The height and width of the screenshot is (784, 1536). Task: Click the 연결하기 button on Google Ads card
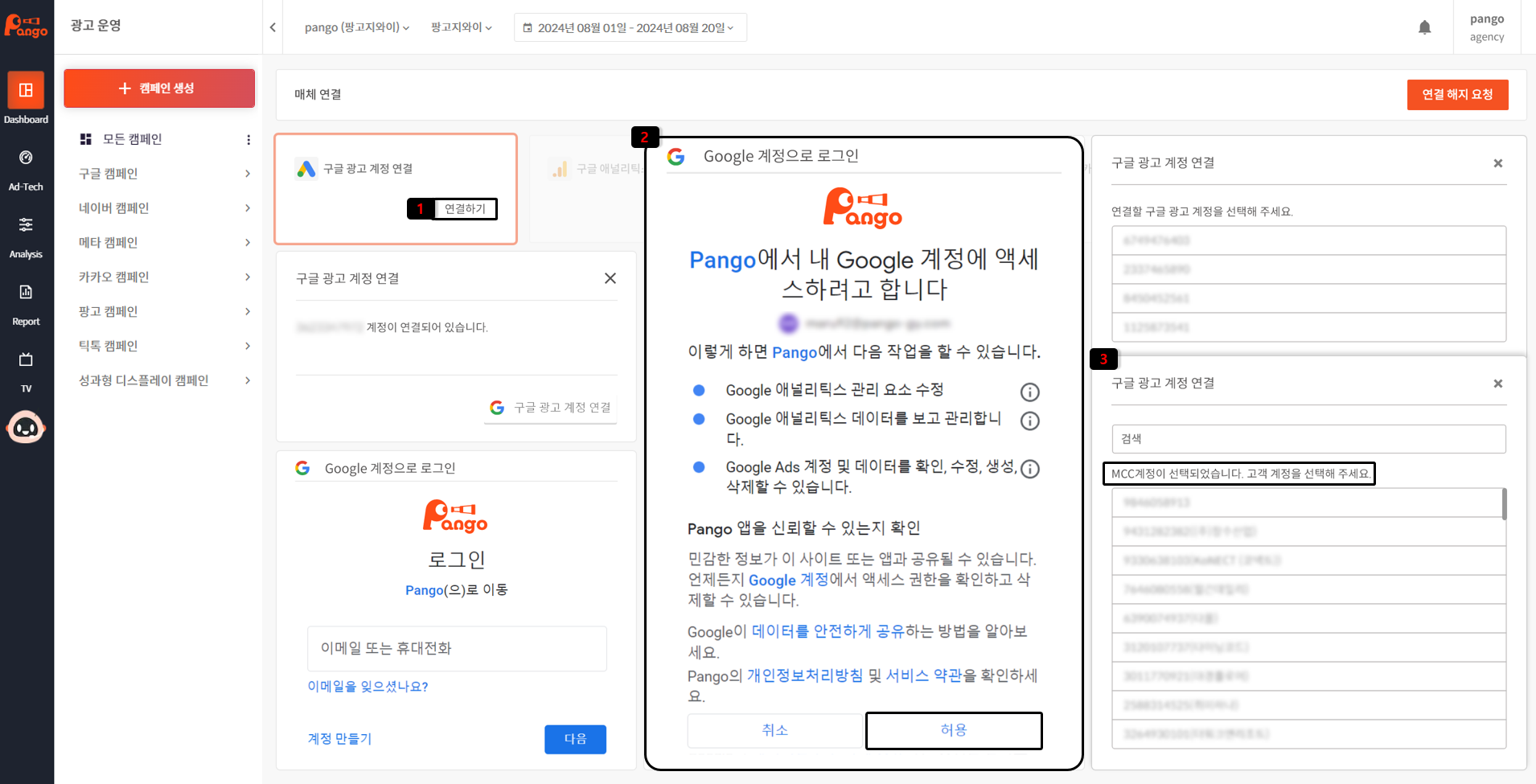pos(466,209)
